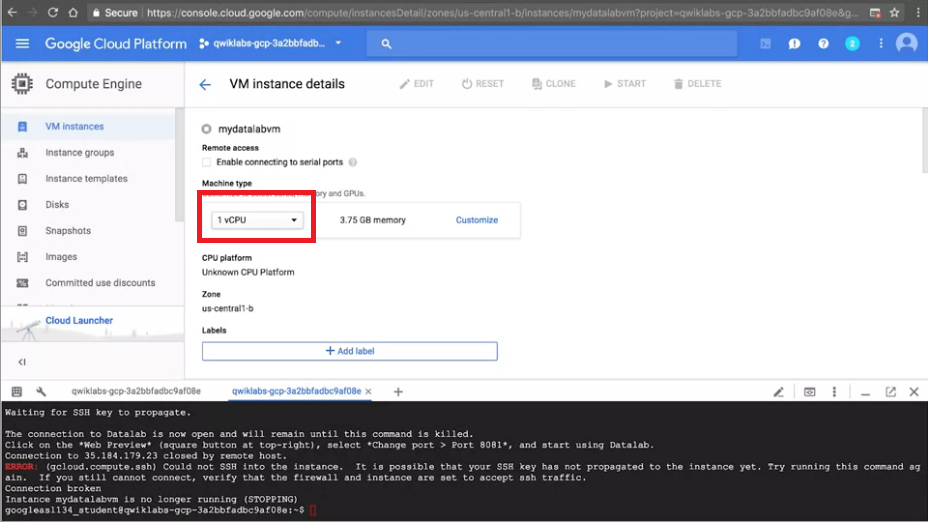Click the DELETE button
Screen dimensions: 928x522
[x=697, y=84]
